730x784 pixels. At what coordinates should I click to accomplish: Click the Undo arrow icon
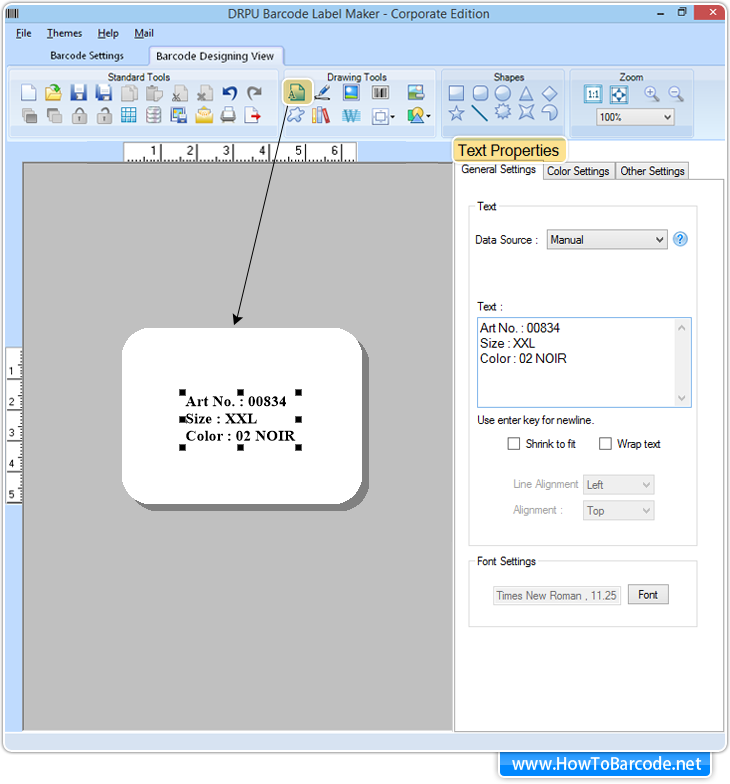[x=229, y=93]
